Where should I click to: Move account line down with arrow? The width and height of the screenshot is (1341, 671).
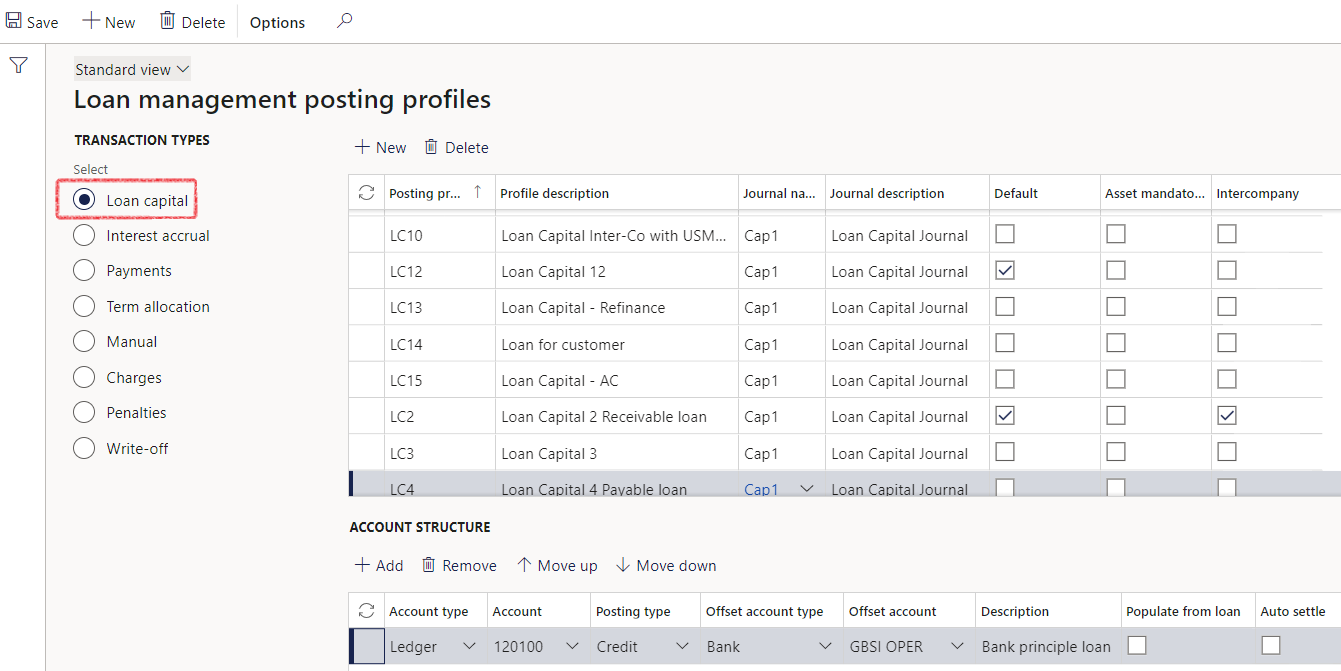(623, 565)
